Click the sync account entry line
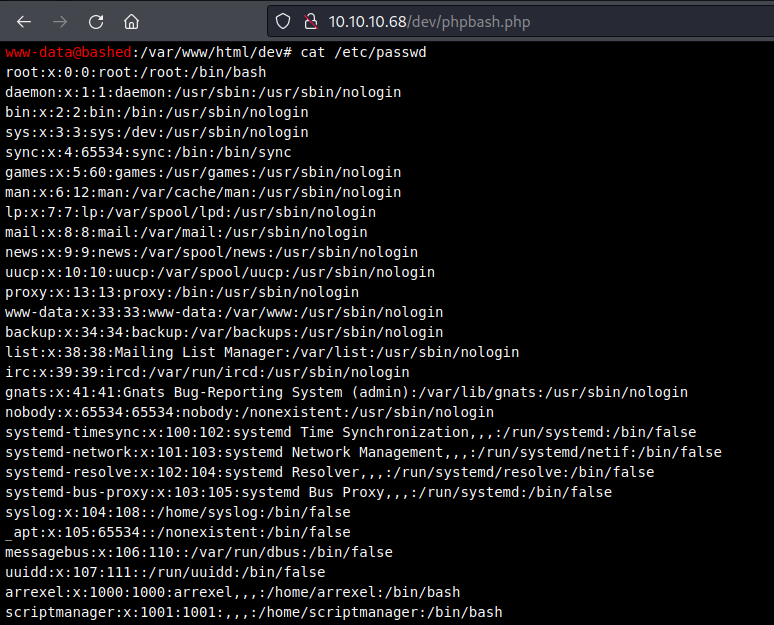 [x=148, y=152]
